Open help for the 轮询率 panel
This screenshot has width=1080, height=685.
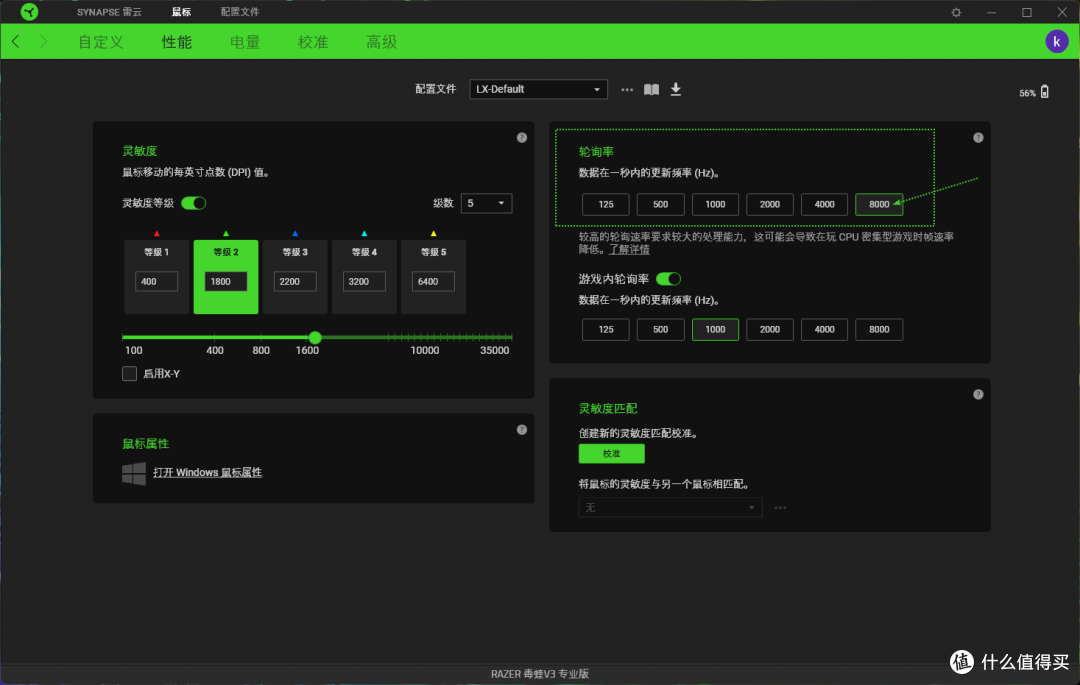[978, 138]
